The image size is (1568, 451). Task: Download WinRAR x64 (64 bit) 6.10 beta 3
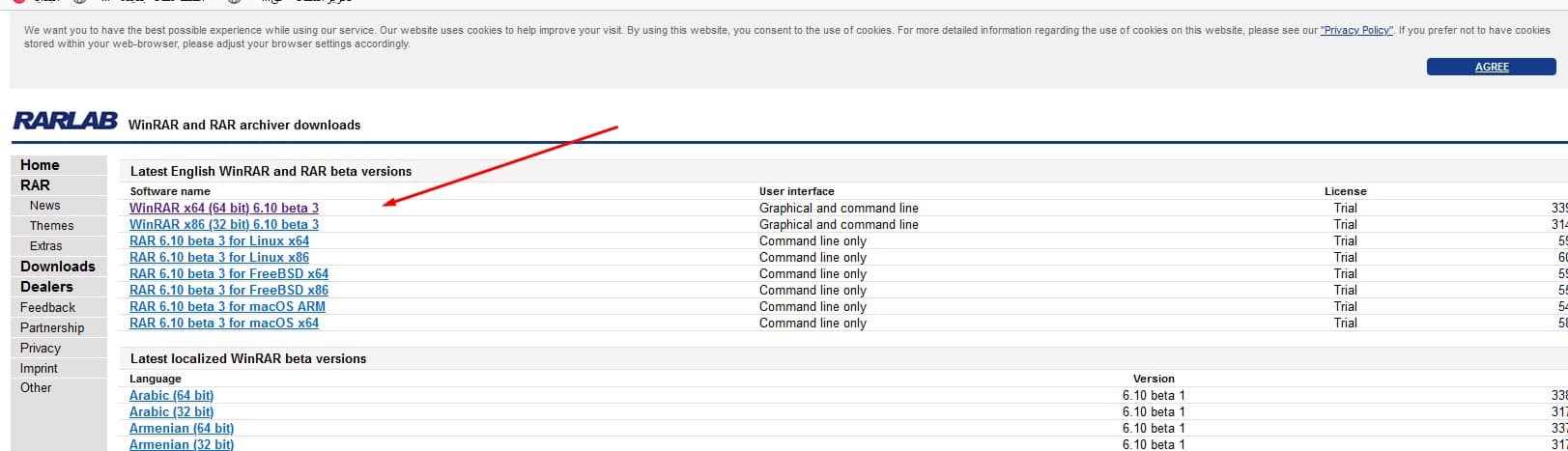click(224, 209)
